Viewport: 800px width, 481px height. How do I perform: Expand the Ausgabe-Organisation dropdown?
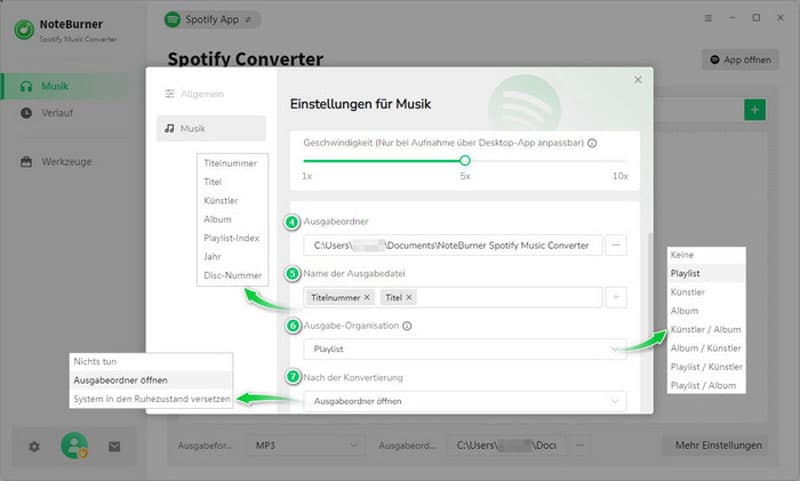(465, 349)
